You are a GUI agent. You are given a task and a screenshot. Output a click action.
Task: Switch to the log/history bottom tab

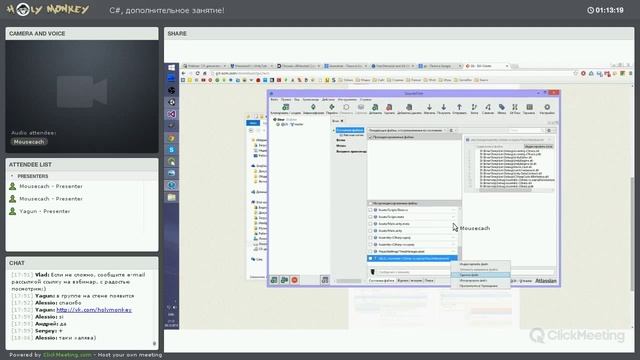(x=409, y=281)
